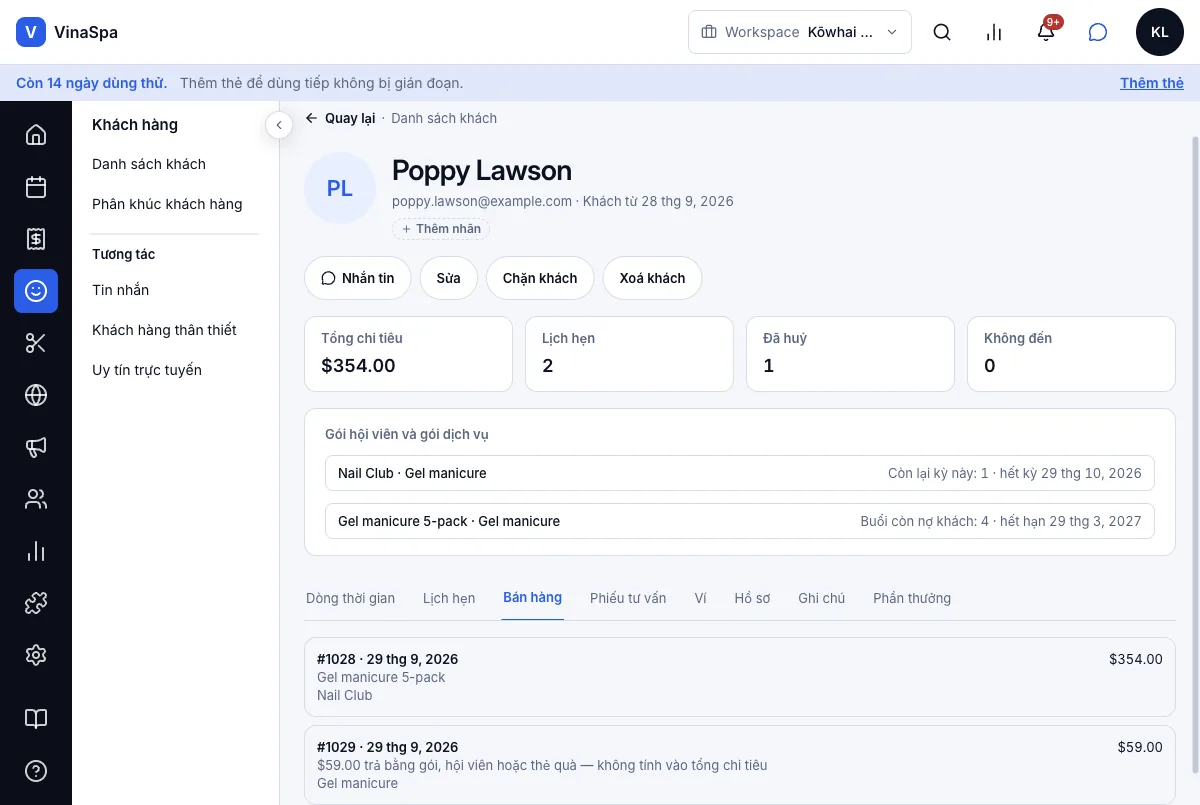Switch to the Lịch hẹn tab

point(449,598)
